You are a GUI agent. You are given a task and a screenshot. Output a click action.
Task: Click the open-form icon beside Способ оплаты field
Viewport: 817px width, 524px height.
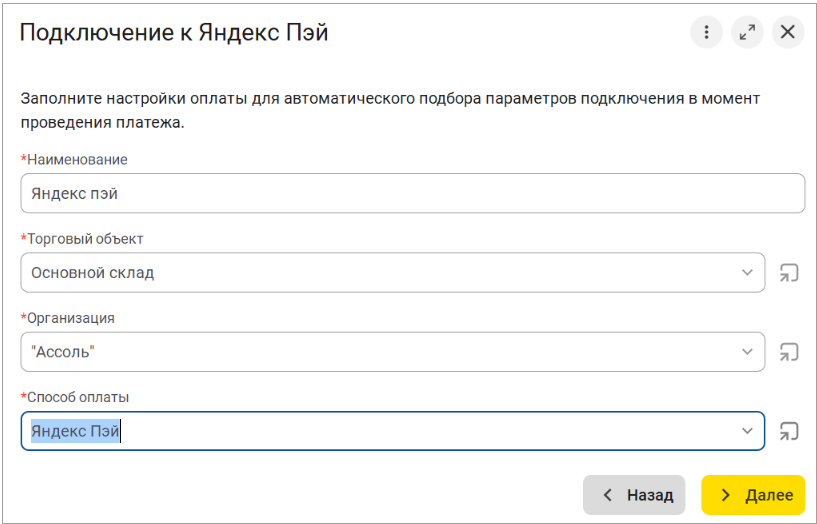coord(789,431)
